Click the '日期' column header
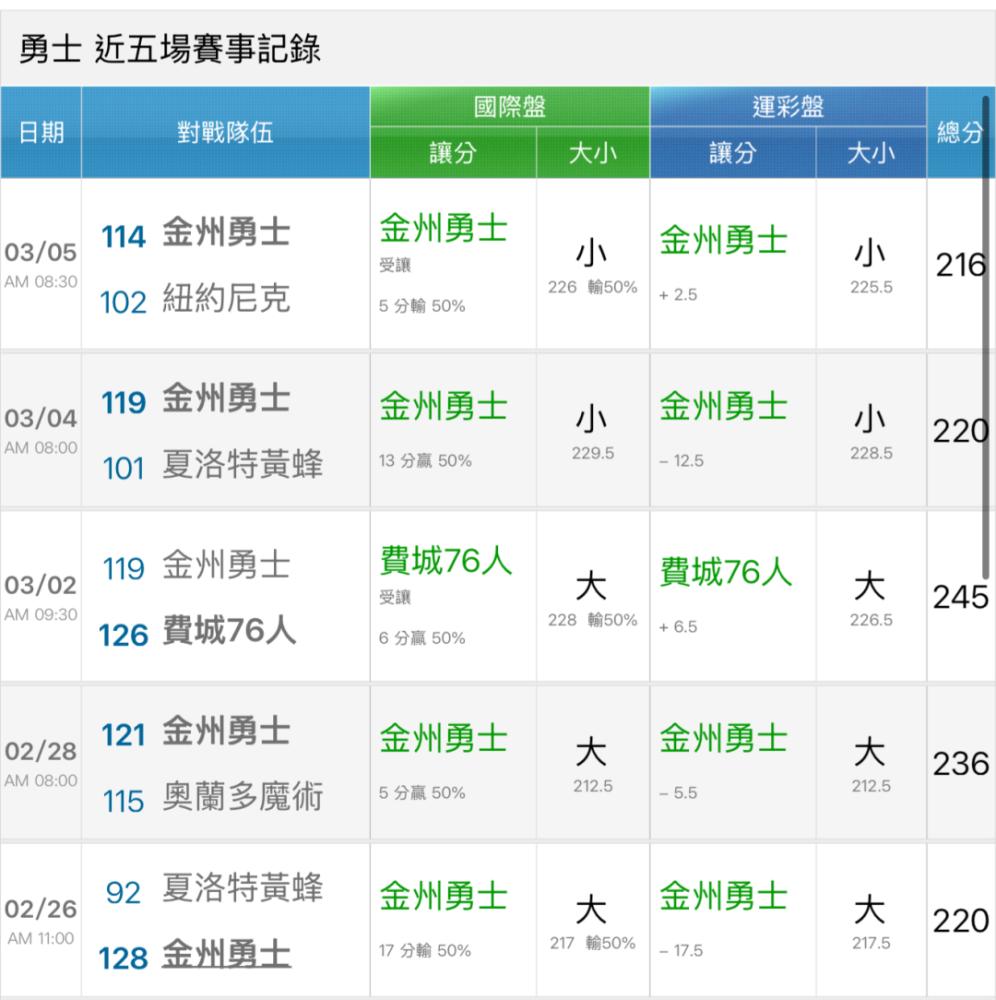 coord(41,133)
